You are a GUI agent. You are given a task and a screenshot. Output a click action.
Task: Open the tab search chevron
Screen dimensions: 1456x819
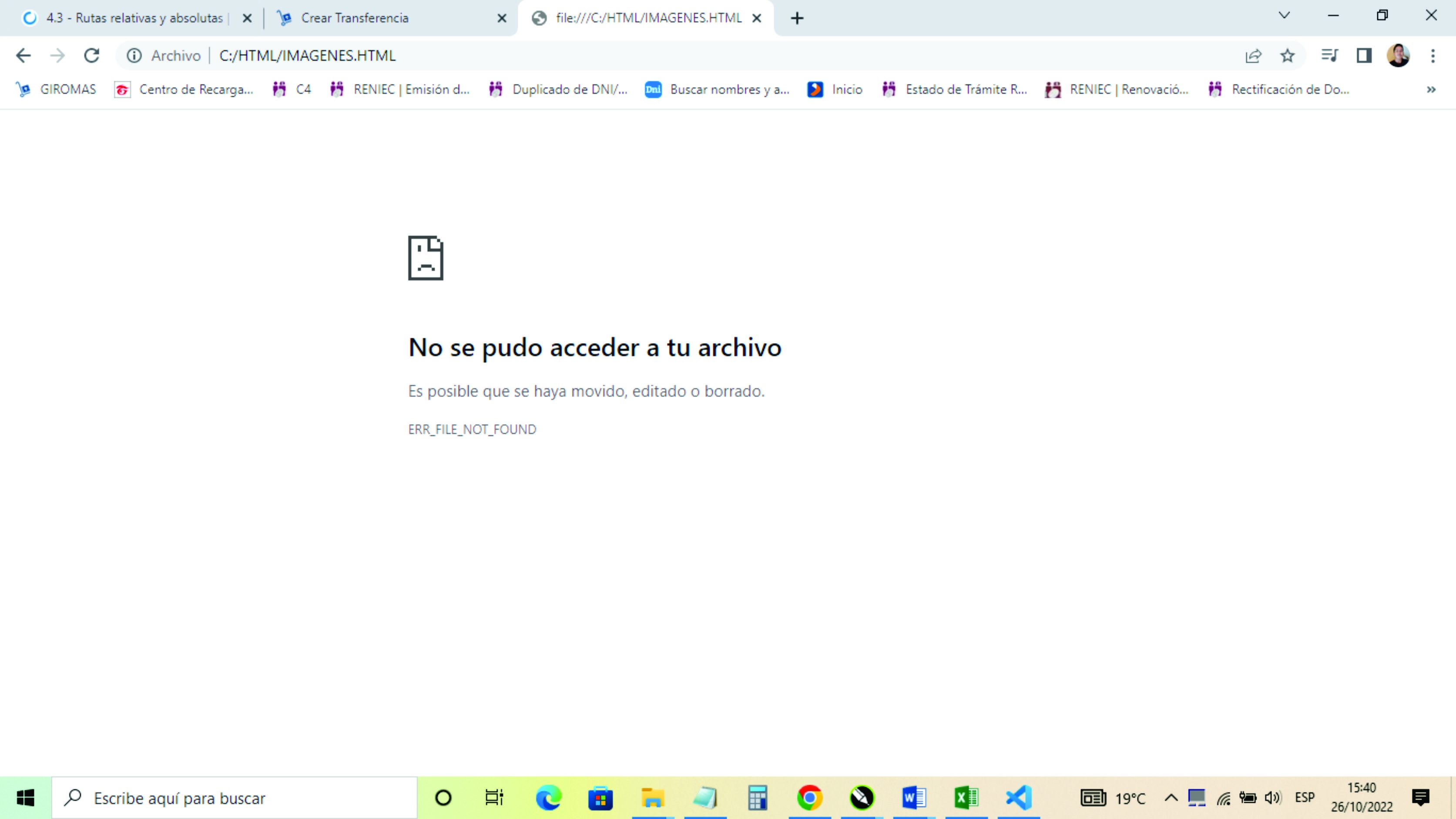1284,16
